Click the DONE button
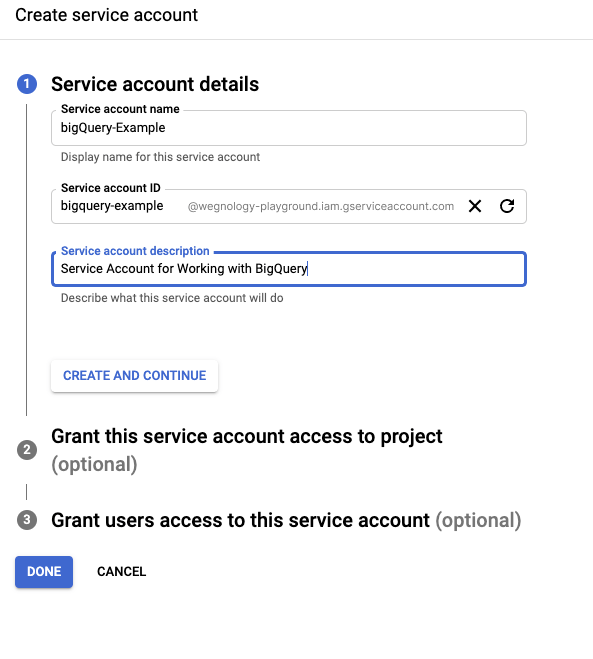 pos(44,572)
